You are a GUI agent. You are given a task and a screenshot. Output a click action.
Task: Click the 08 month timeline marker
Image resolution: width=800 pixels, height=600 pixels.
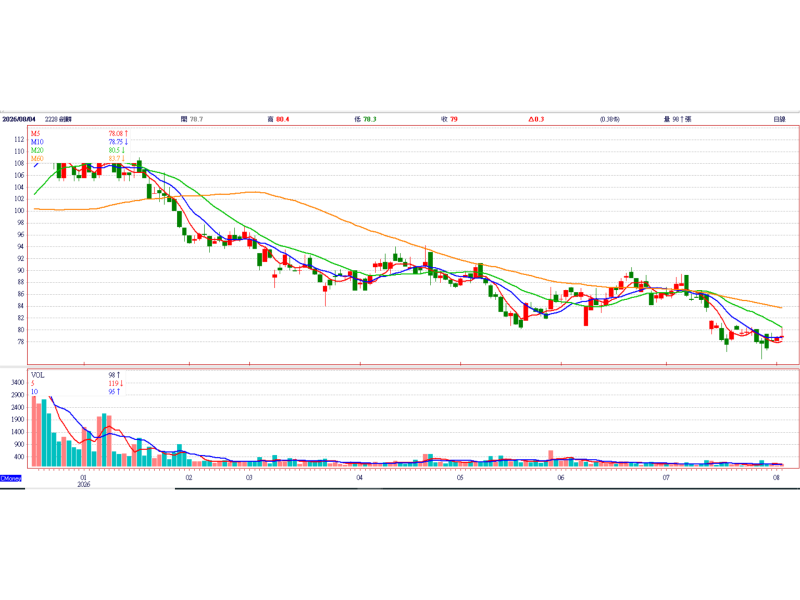click(x=776, y=478)
